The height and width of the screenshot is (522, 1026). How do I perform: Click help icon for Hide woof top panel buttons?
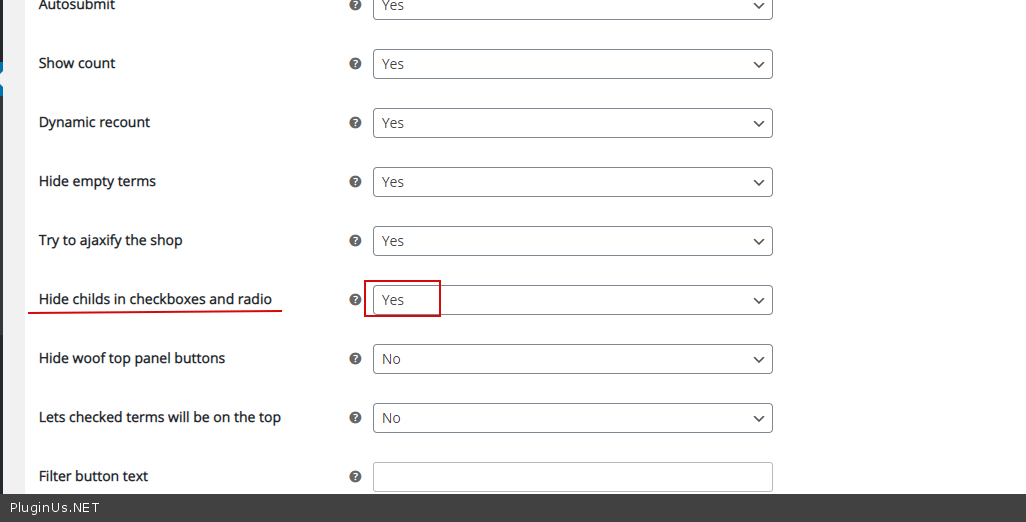click(x=355, y=358)
